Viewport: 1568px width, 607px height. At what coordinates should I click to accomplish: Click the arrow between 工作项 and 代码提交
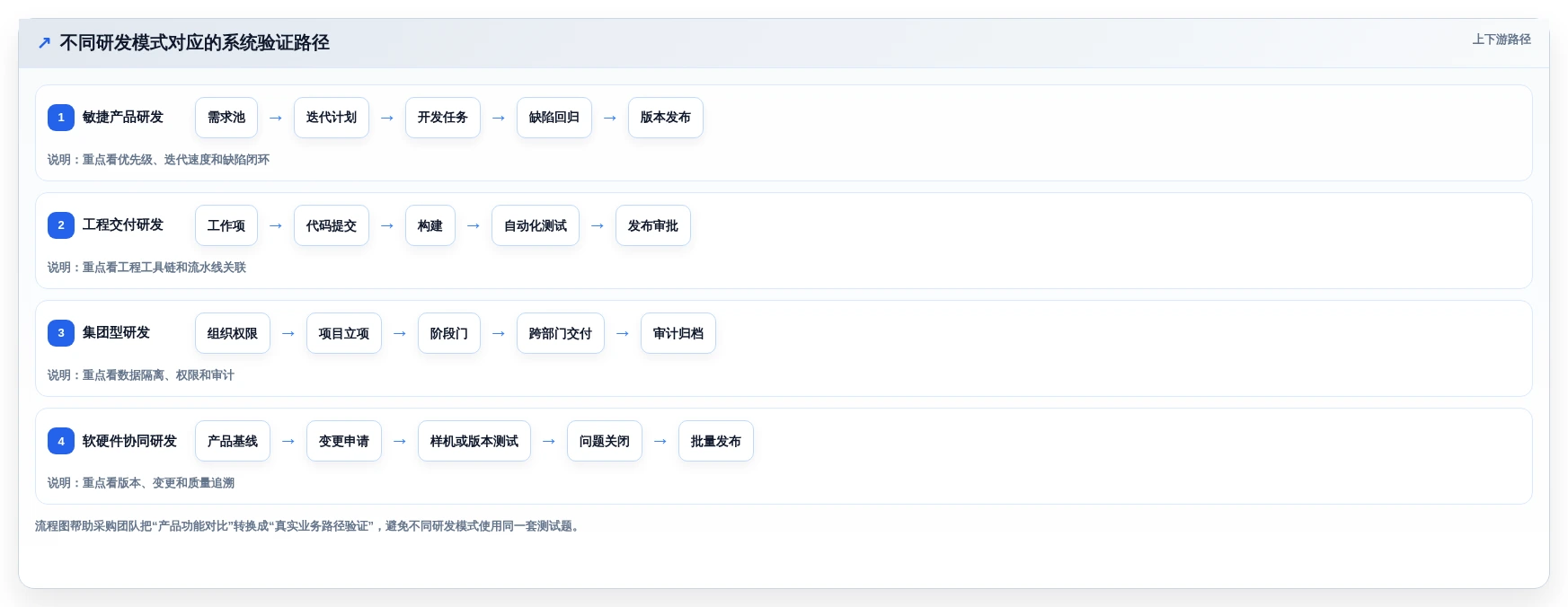276,225
